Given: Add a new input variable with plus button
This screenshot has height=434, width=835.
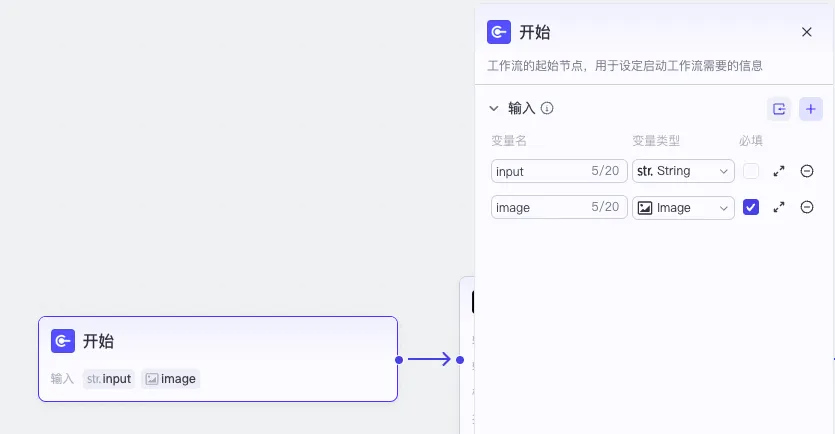Looking at the screenshot, I should click(x=811, y=109).
